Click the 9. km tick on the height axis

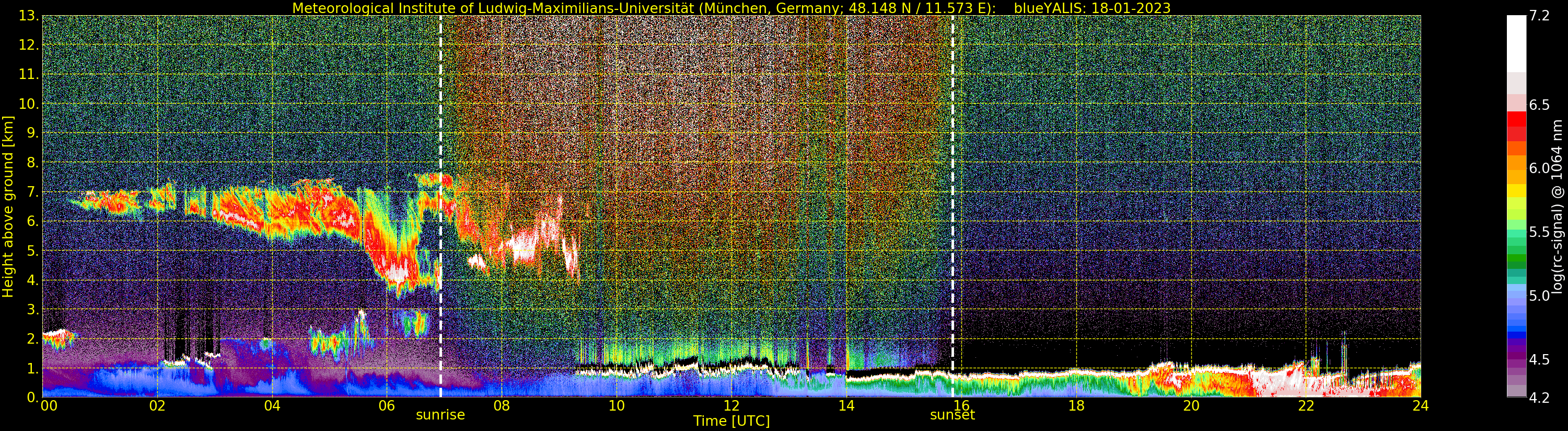click(x=33, y=133)
